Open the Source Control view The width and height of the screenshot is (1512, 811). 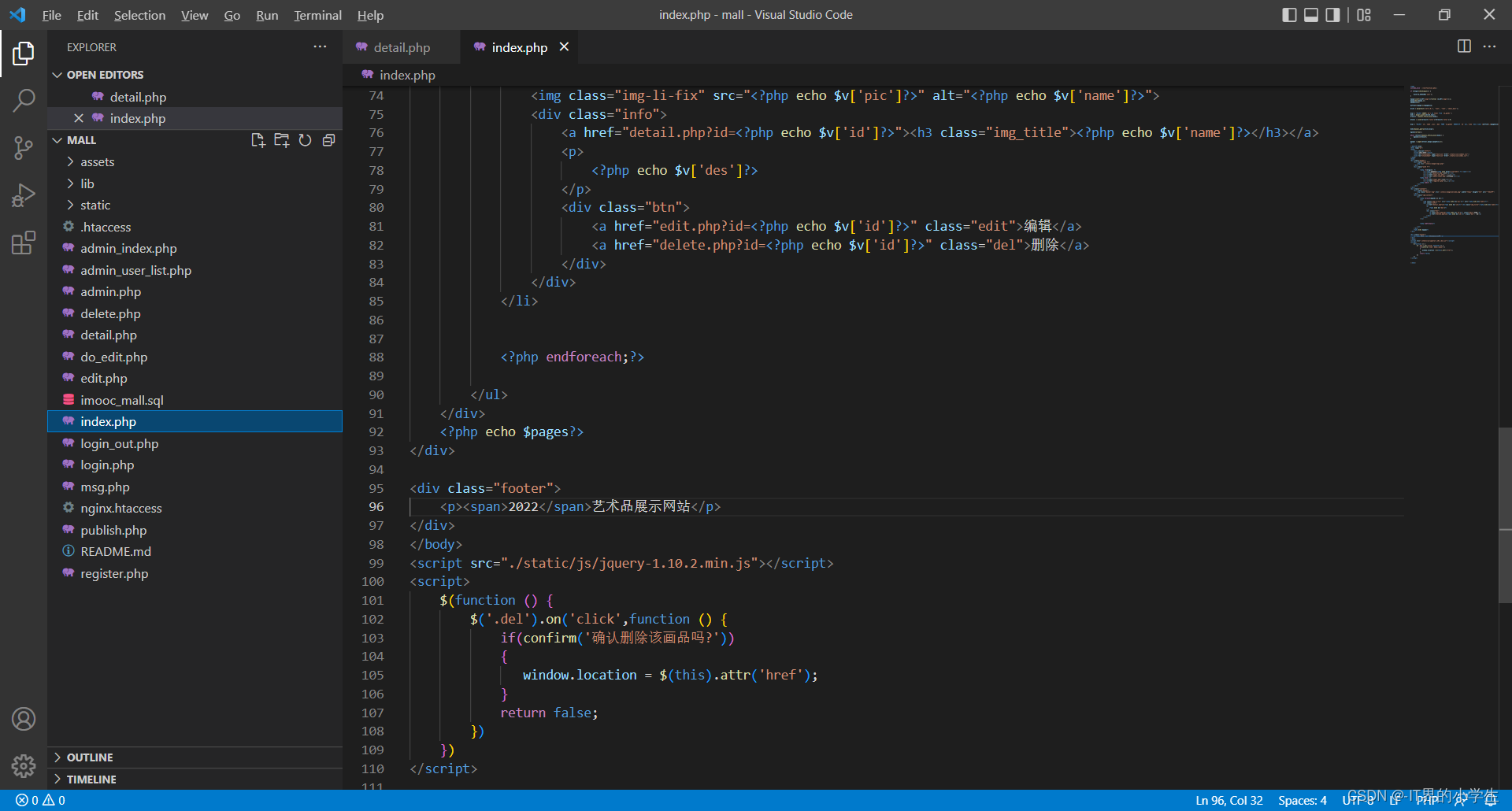[x=24, y=147]
